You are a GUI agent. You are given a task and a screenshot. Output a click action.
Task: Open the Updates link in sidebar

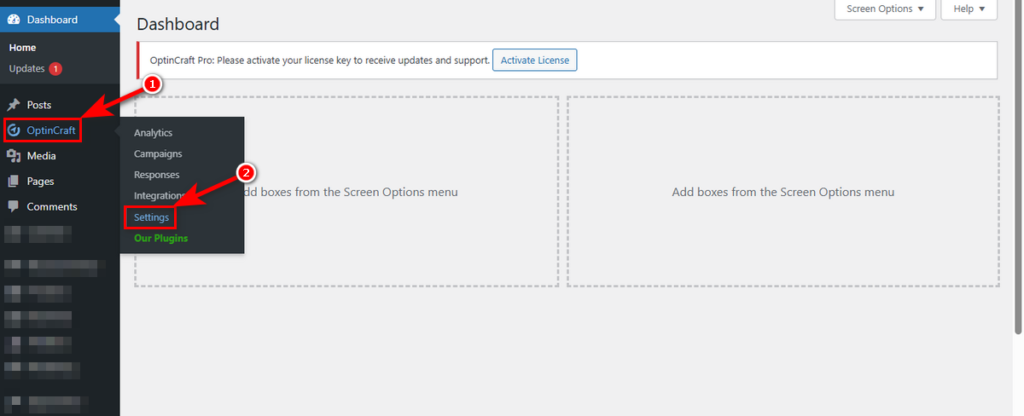(x=26, y=68)
